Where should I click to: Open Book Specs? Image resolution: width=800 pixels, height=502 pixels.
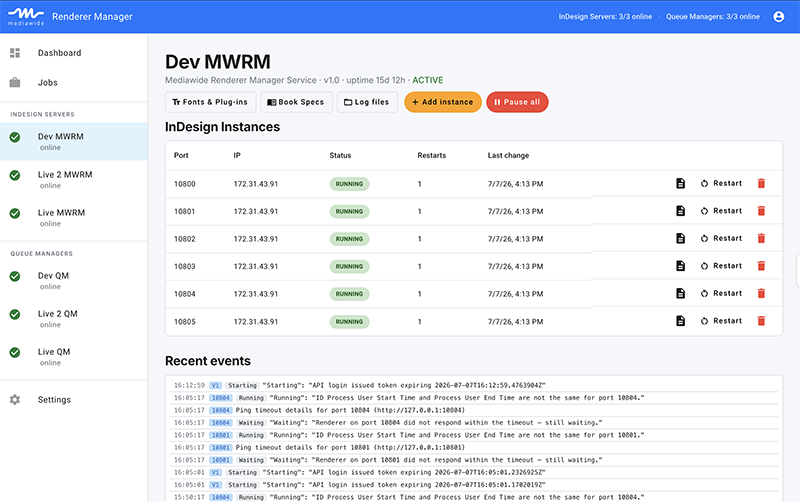click(x=296, y=102)
